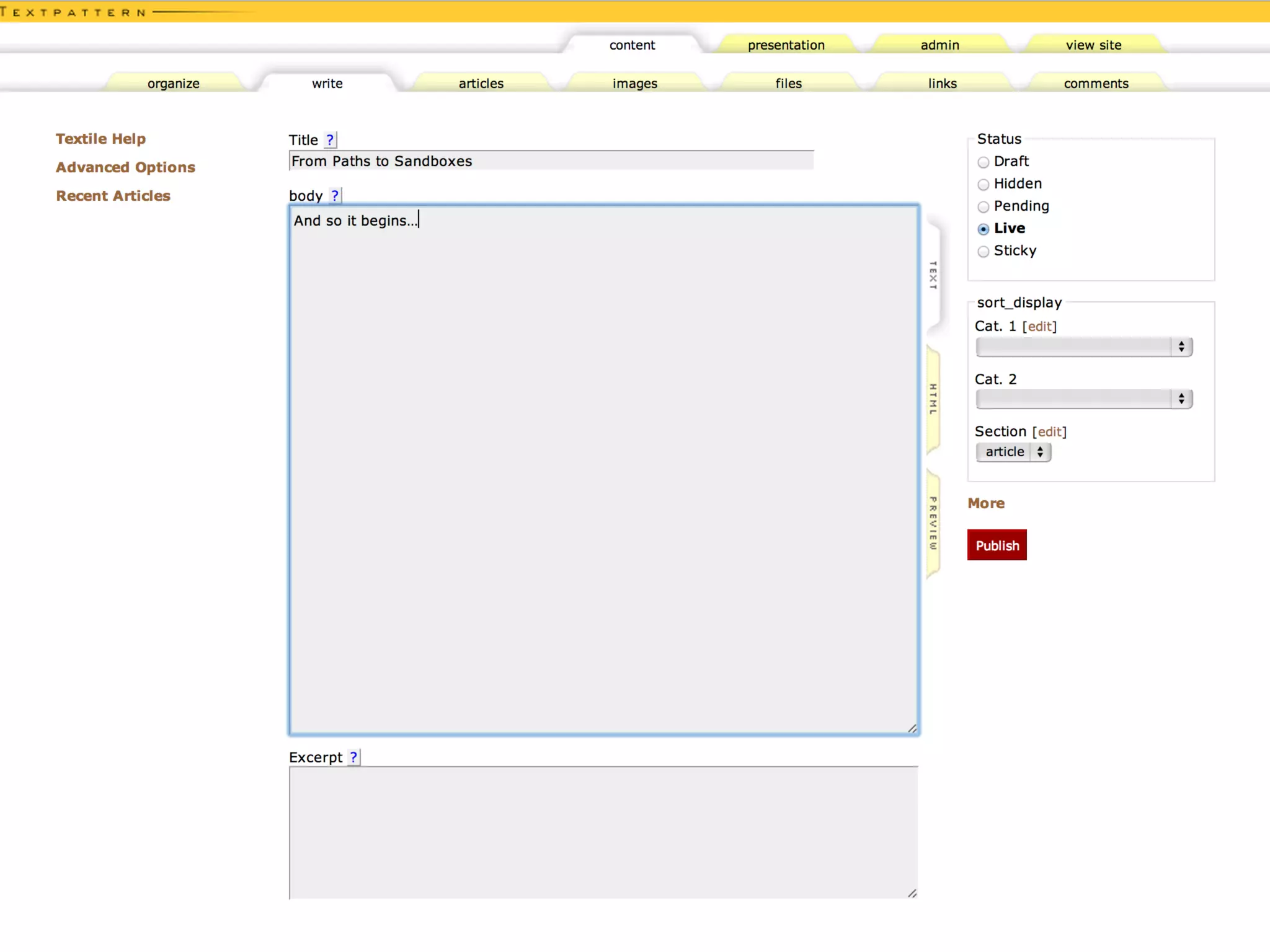
Task: Open the Excerpt help question mark
Action: pos(353,757)
